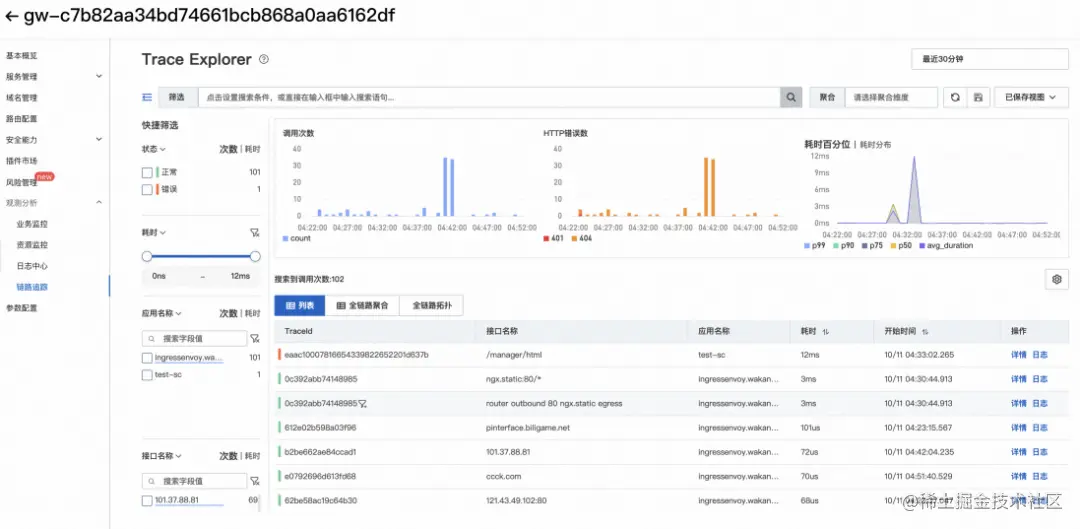The height and width of the screenshot is (529, 1080).
Task: Check the 正常 status checkbox
Action: [x=147, y=172]
